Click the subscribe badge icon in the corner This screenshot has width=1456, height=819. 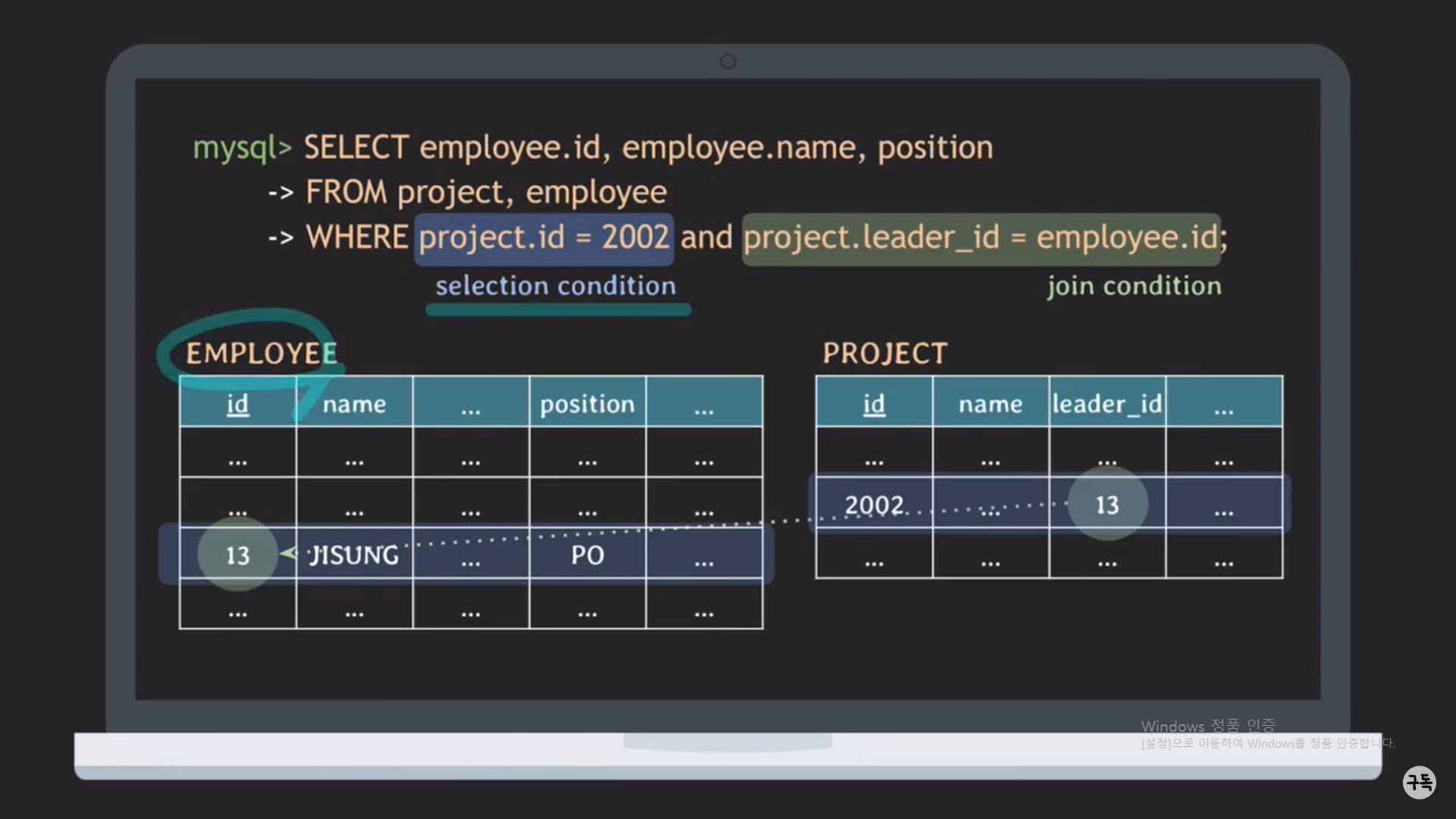[x=1419, y=782]
